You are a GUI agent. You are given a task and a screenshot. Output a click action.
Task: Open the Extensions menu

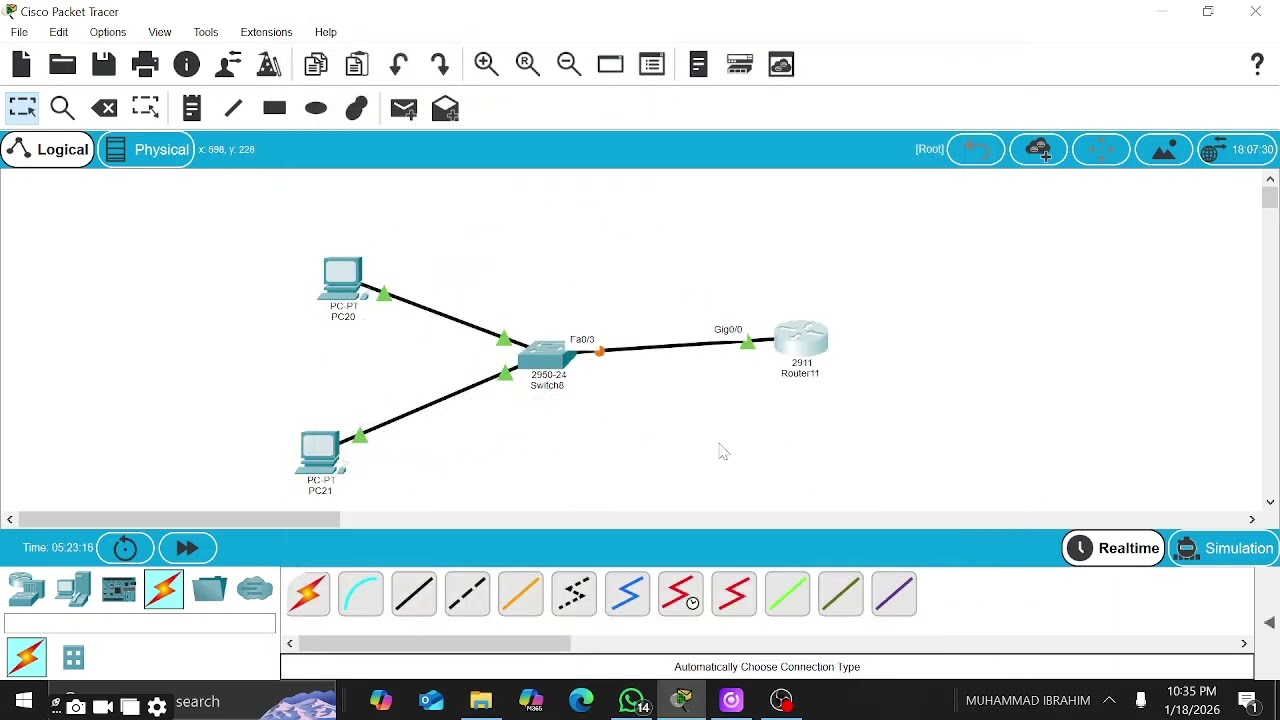[266, 32]
